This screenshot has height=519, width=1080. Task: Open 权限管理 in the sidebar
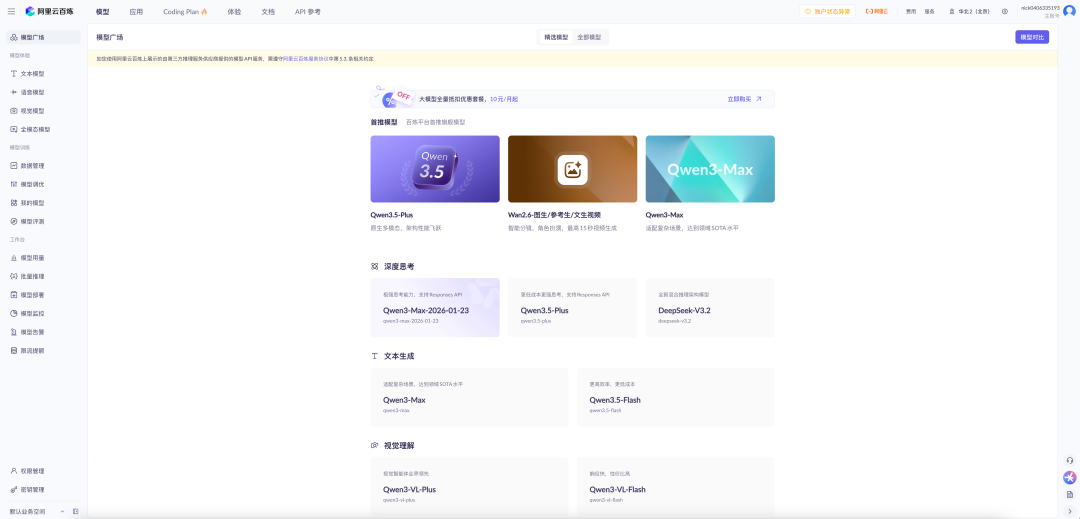43,472
